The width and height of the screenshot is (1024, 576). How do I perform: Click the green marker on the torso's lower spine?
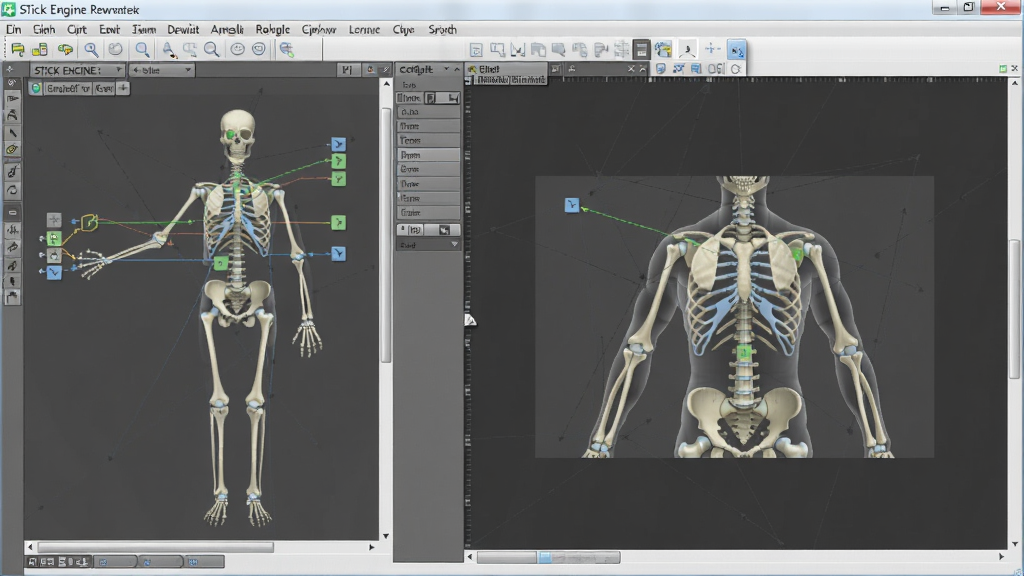743,353
